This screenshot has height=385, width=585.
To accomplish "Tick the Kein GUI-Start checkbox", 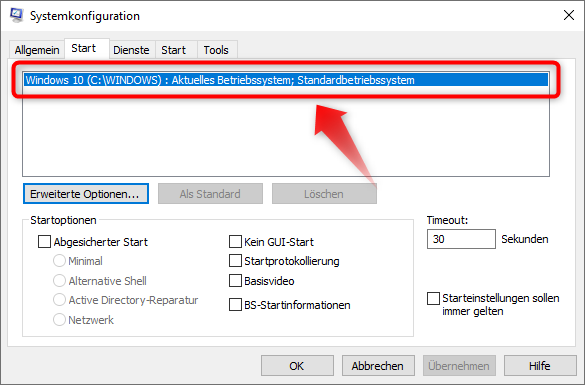I will [235, 241].
